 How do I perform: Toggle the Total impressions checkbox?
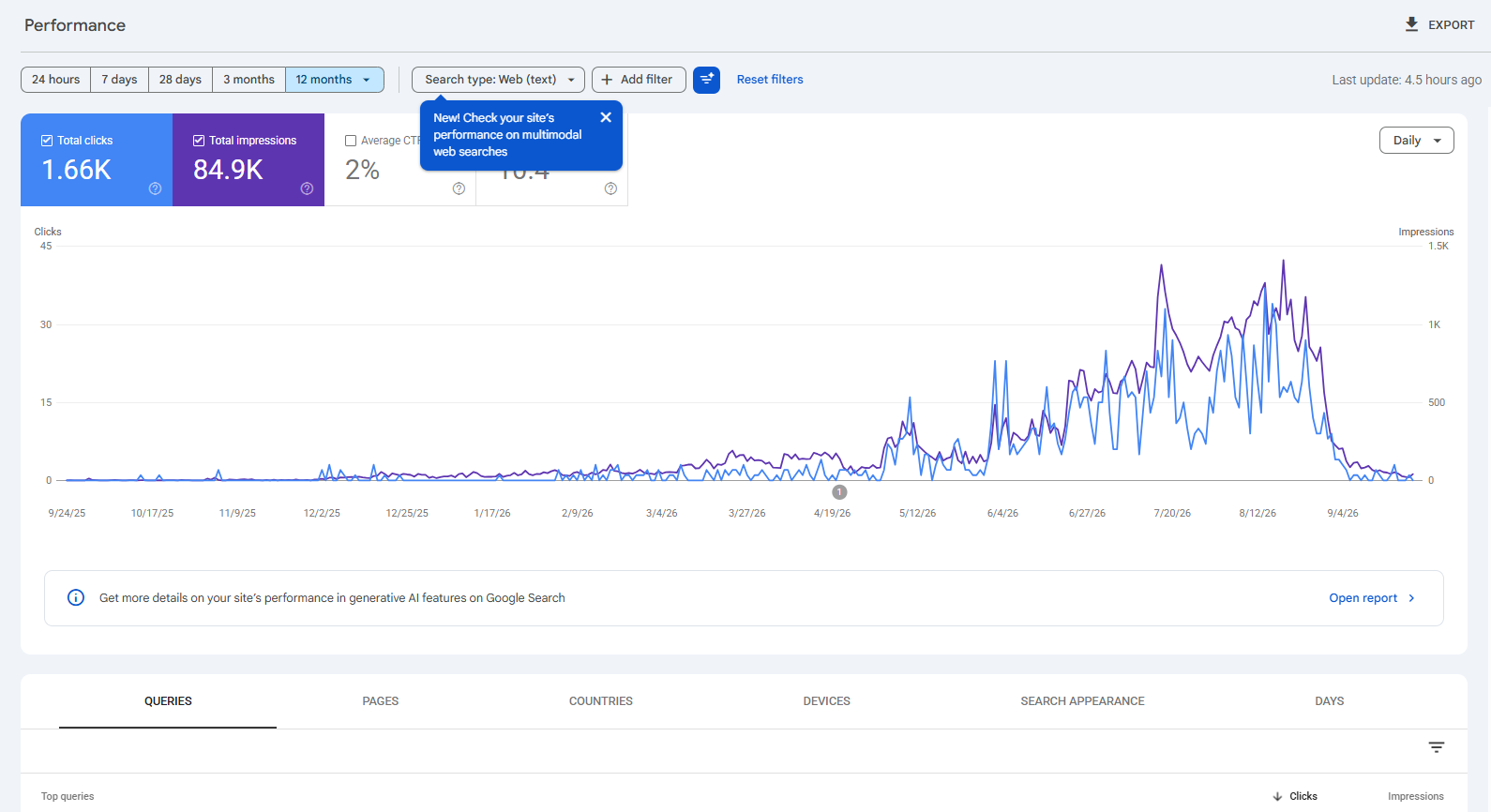point(199,141)
